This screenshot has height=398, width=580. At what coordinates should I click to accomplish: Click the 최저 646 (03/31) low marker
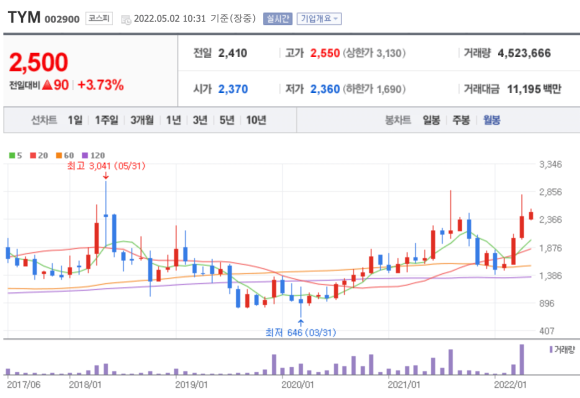pos(301,333)
